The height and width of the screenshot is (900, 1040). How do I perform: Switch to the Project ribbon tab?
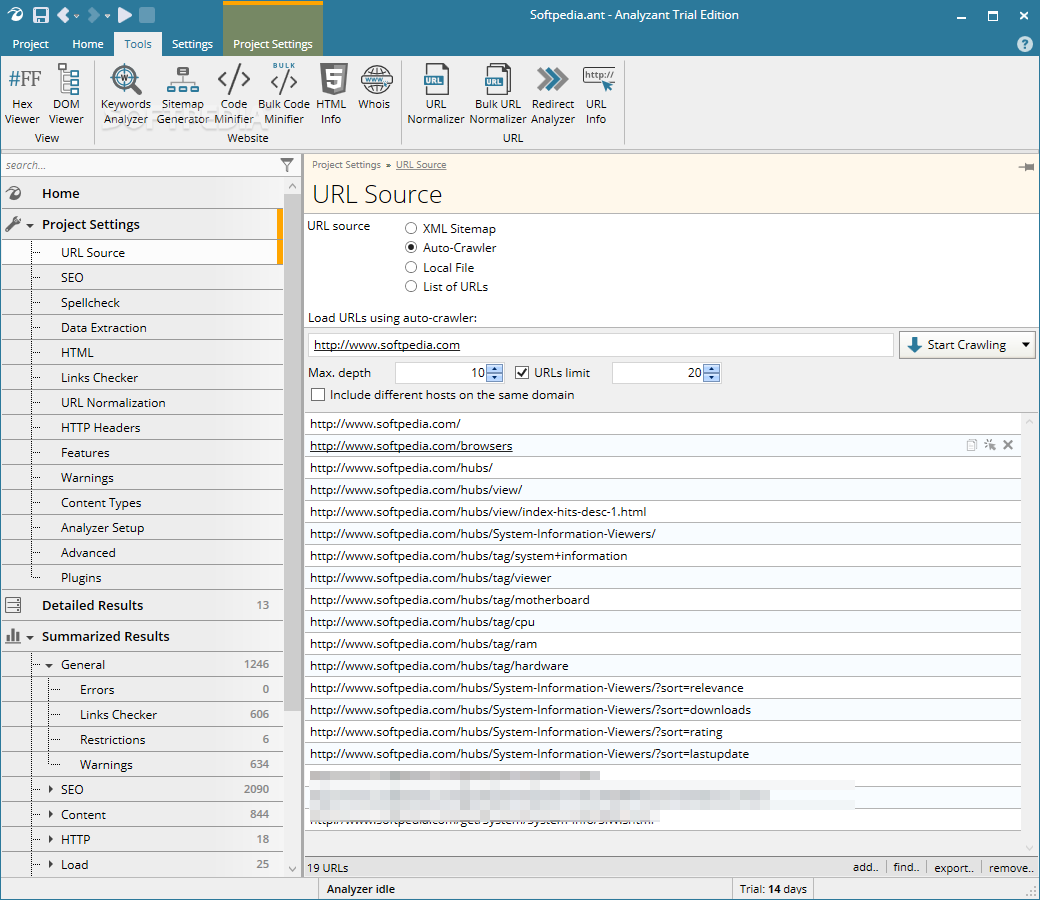(31, 44)
